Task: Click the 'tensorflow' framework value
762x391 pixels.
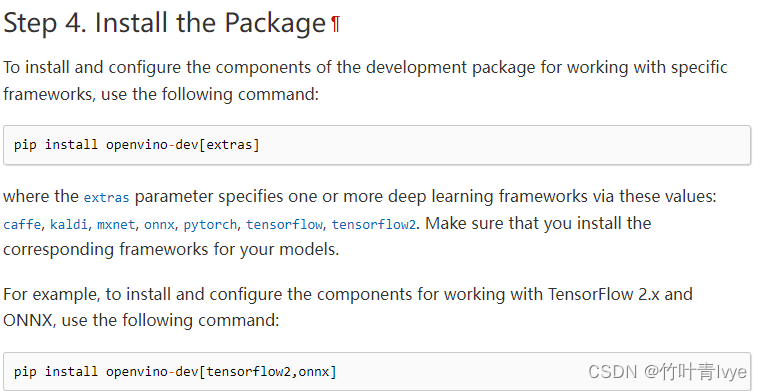Action: (284, 224)
